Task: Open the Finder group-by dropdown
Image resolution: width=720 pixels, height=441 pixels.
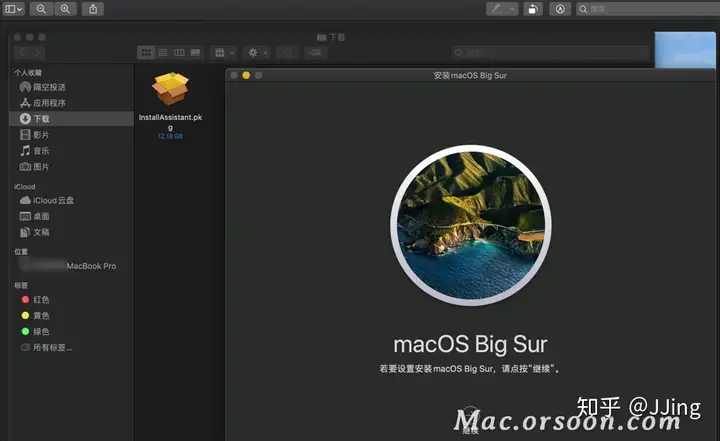Action: coord(224,52)
